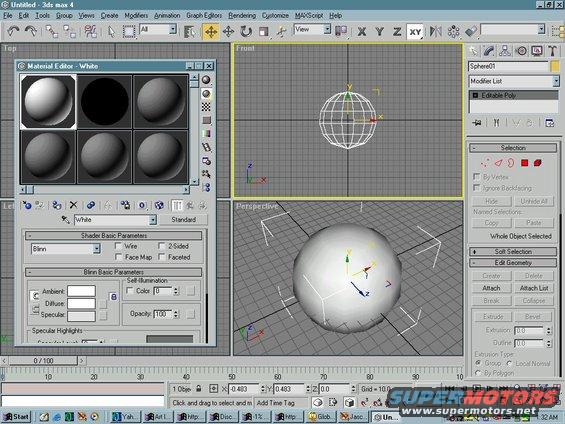Select the Rotate tool in main toolbar
The image size is (565, 424).
pyautogui.click(x=246, y=32)
